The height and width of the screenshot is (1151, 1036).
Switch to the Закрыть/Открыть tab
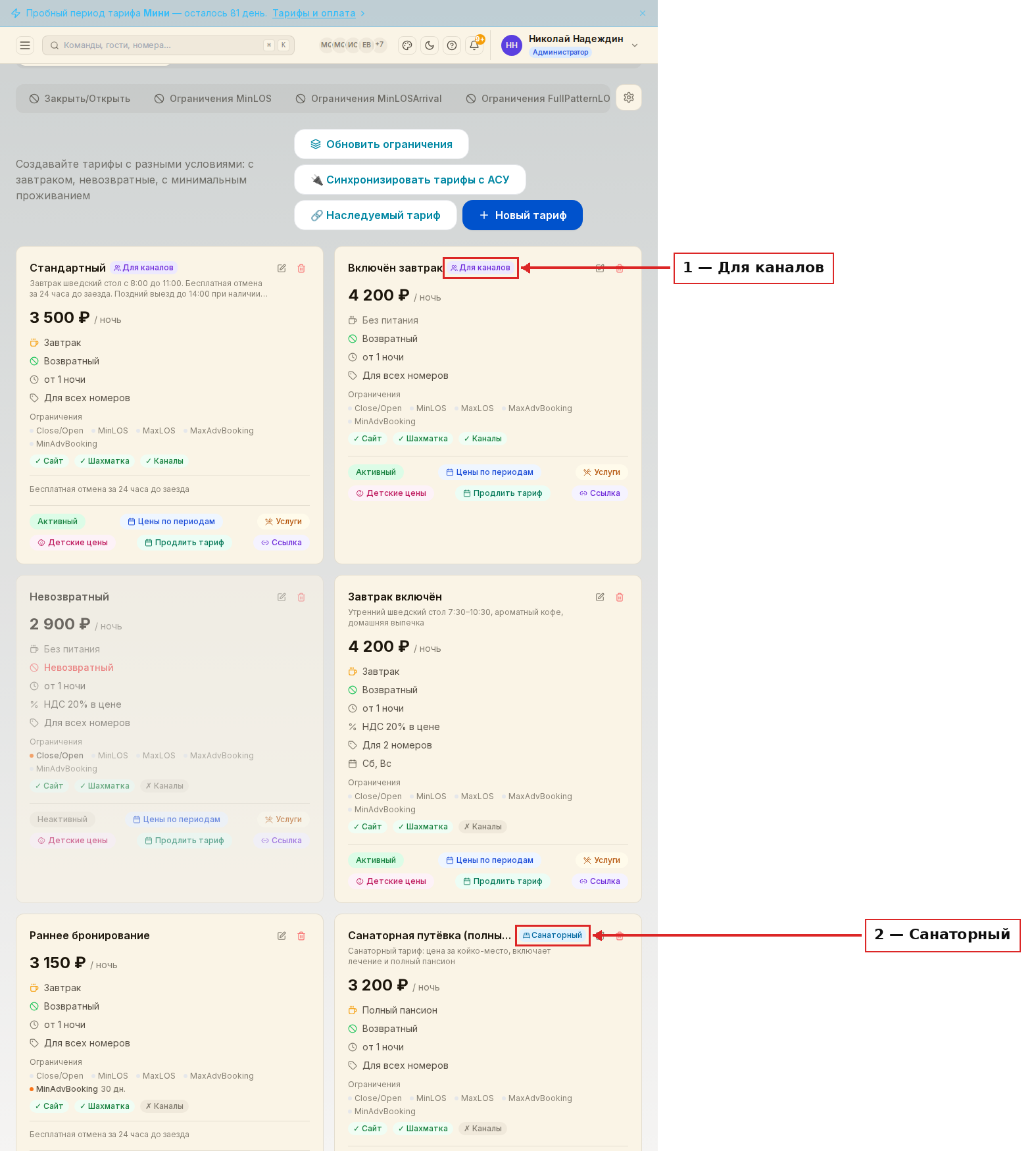point(80,99)
